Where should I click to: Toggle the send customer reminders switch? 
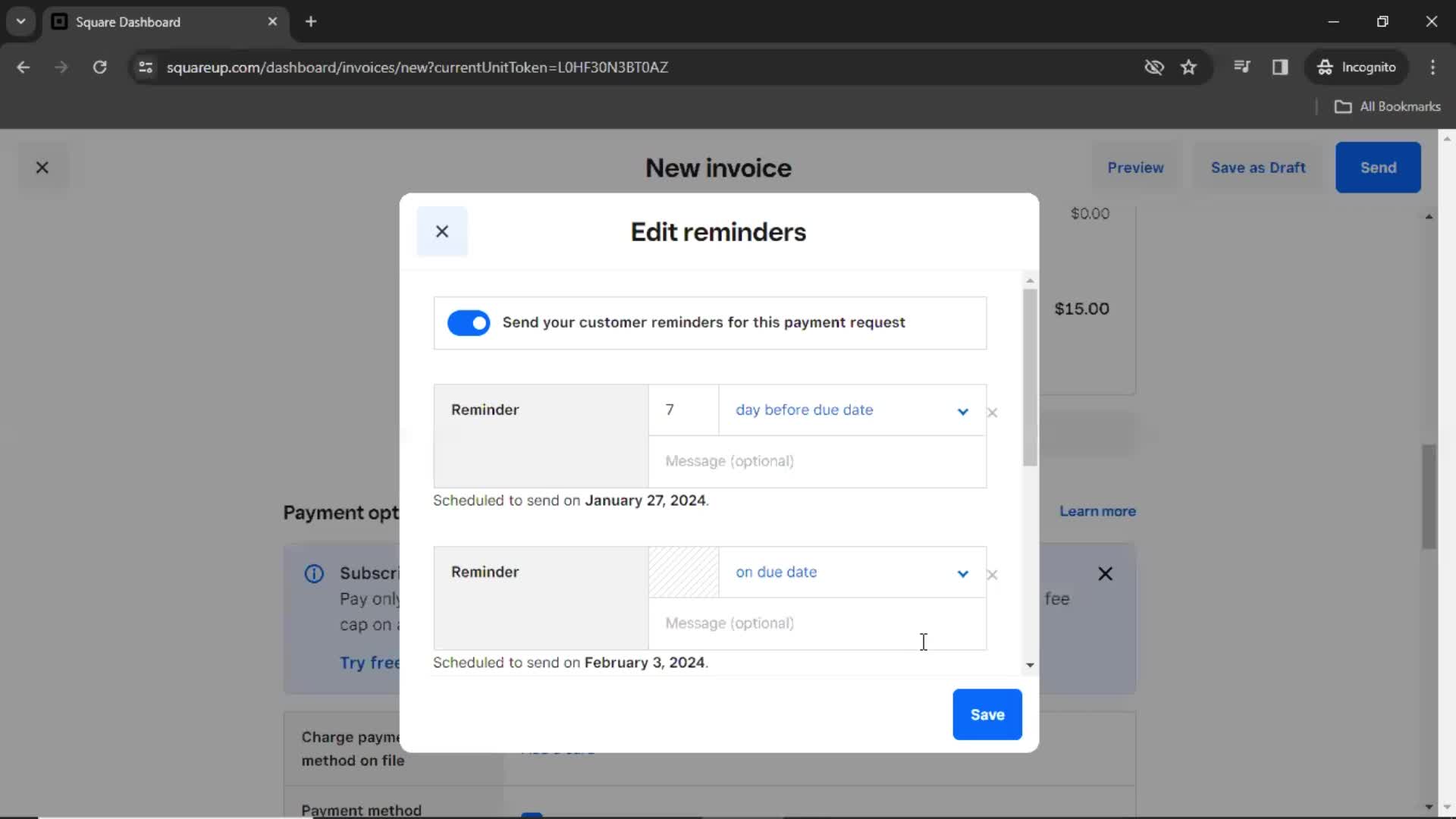469,322
